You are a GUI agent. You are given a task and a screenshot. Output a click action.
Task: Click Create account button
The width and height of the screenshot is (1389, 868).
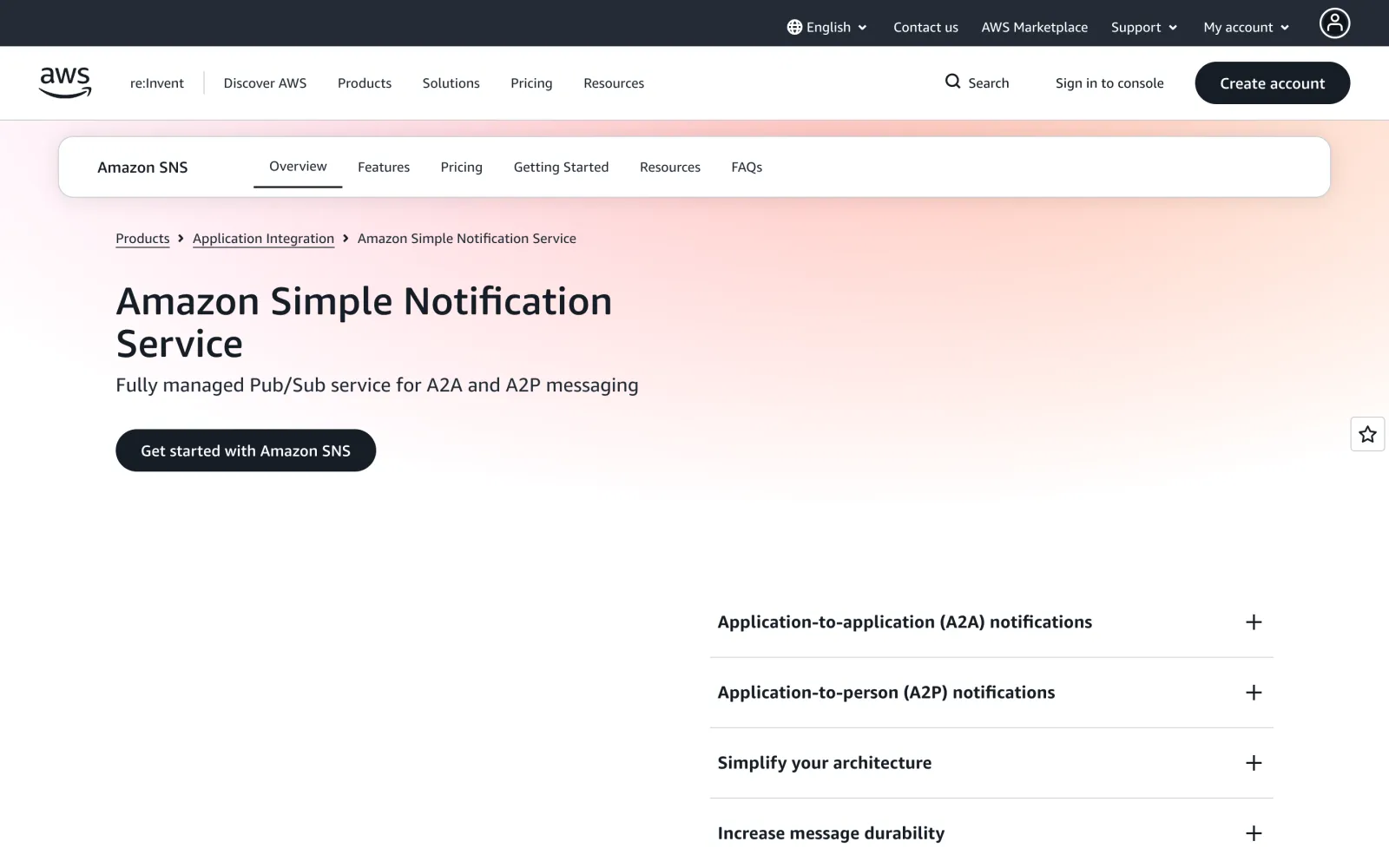1272,83
